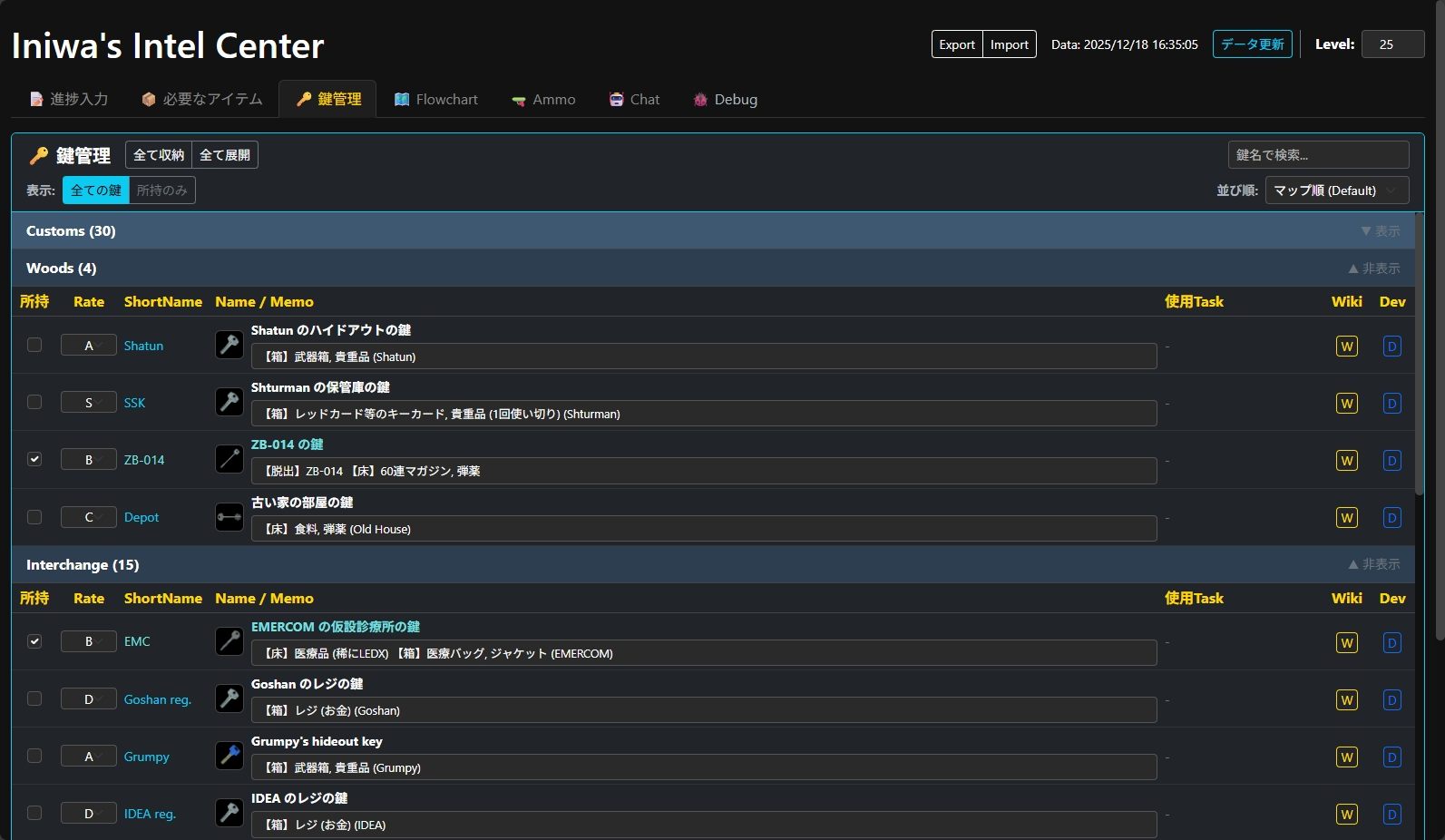
Task: Open Dev link for EMERCOM key
Action: tap(1391, 643)
